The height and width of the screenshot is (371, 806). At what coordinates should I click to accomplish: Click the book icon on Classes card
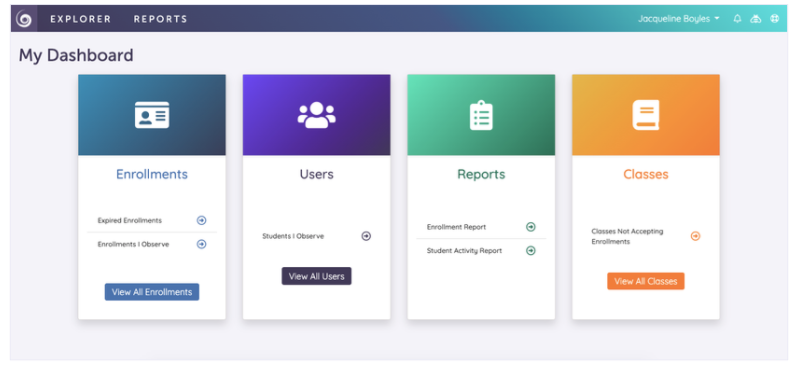646,115
